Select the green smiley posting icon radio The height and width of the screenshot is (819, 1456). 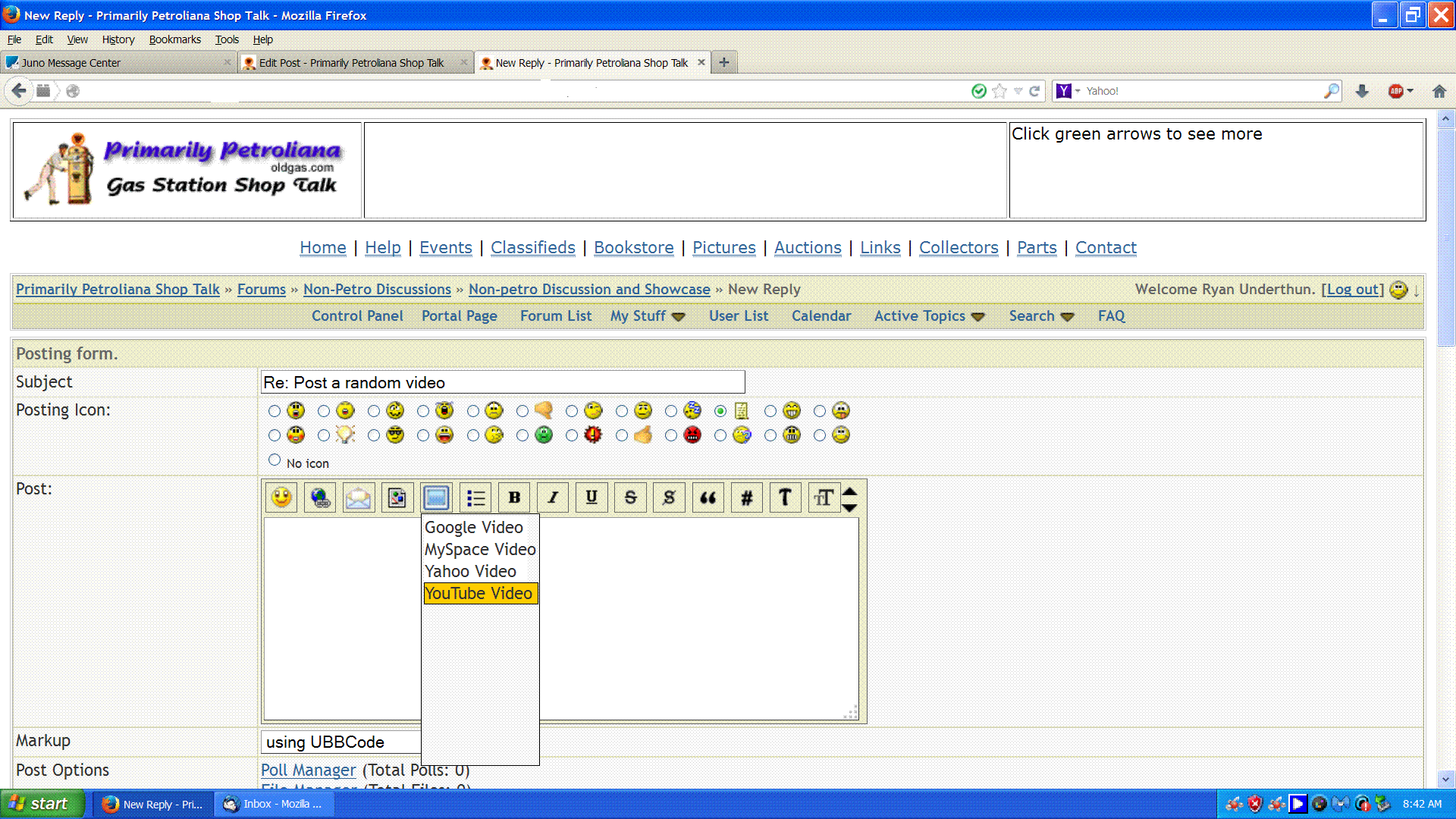522,435
